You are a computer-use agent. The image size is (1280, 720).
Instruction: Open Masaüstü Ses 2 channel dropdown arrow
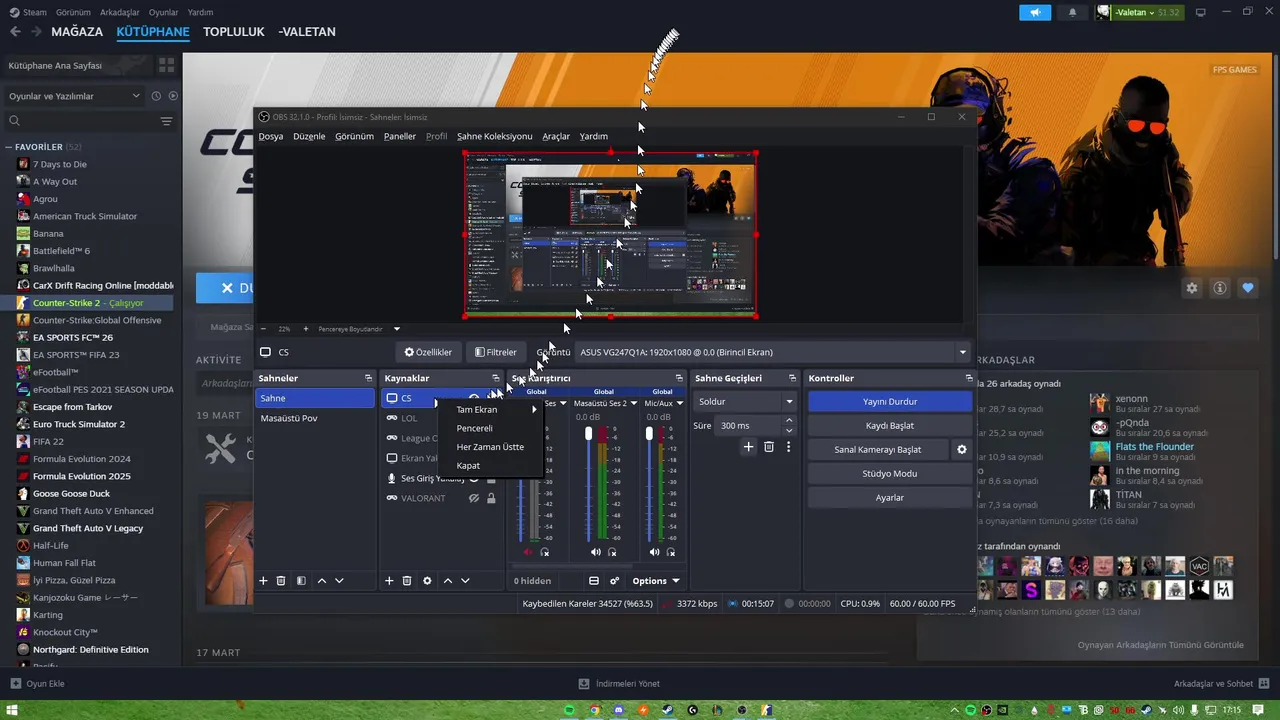[633, 403]
